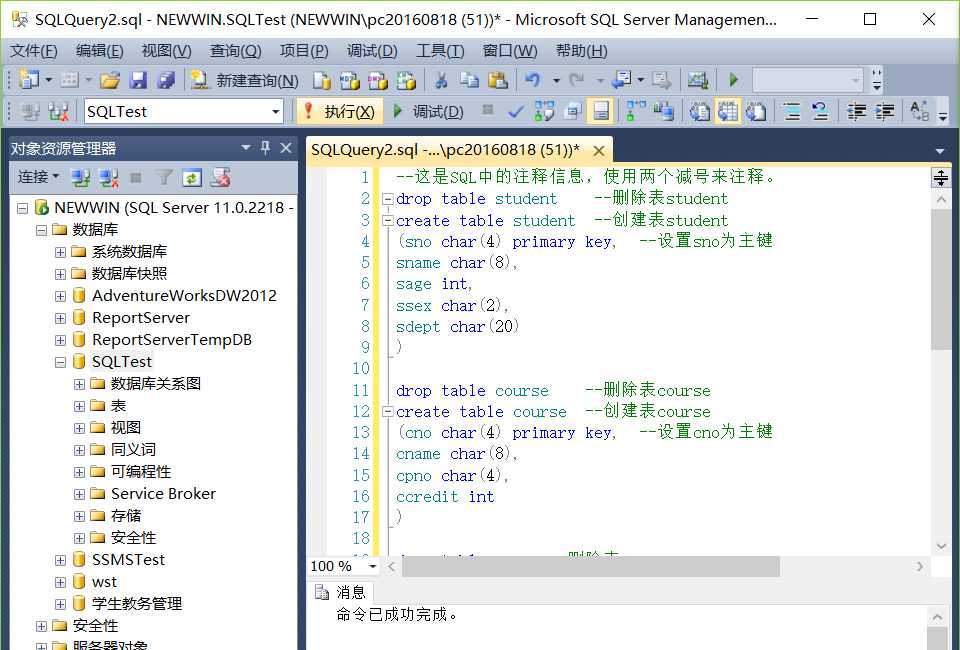Click the Undo arrow icon

click(x=533, y=80)
